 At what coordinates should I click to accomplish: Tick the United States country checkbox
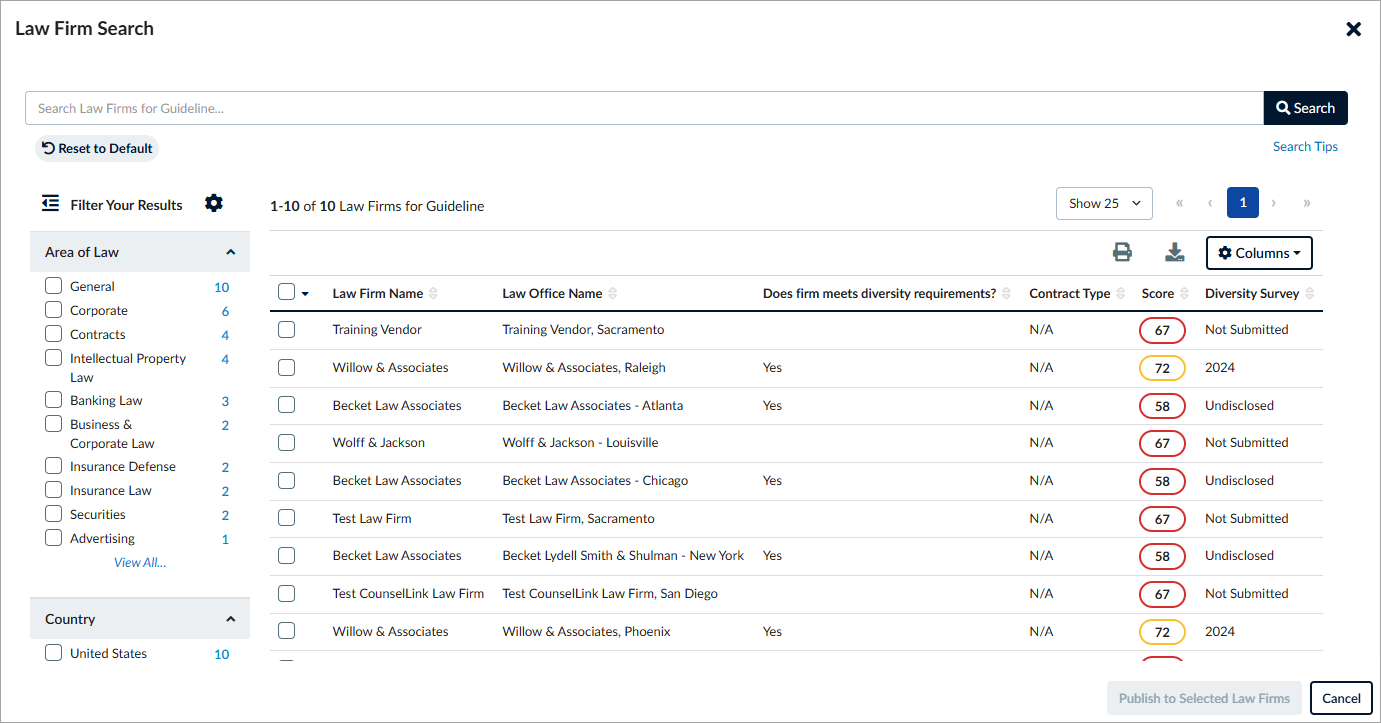pos(54,653)
